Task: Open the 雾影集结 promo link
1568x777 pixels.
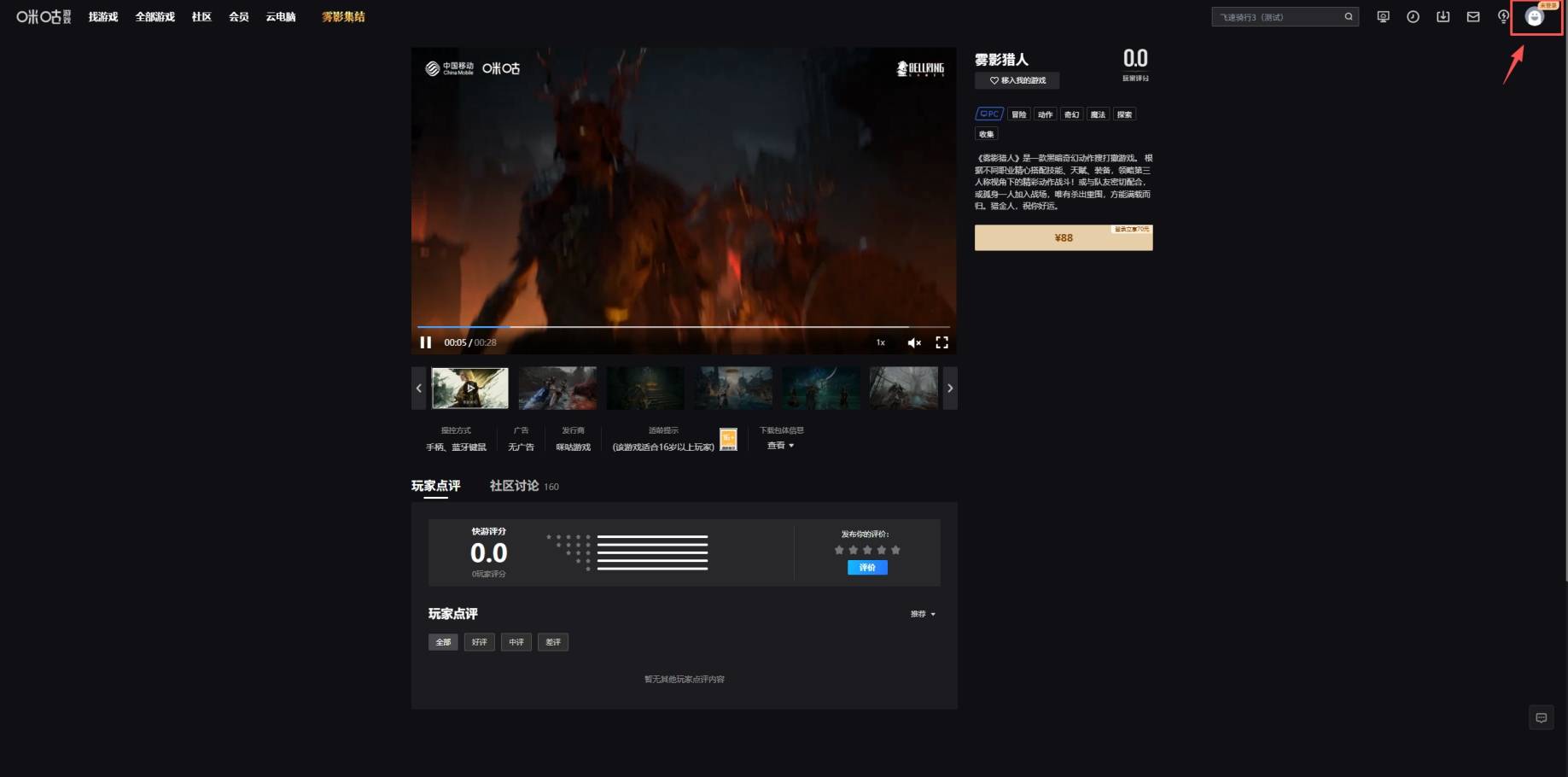Action: pos(343,17)
